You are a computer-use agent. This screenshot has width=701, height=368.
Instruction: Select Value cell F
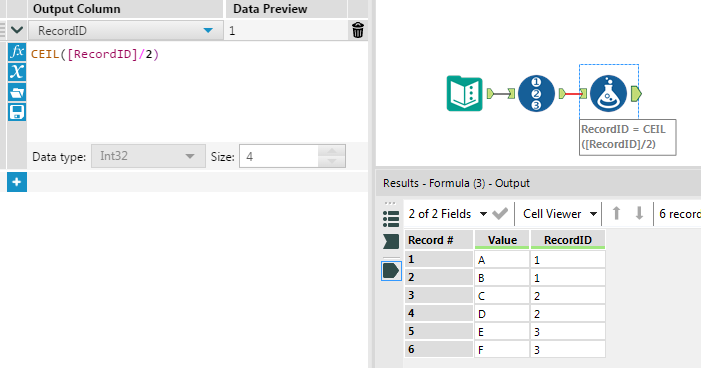[x=502, y=349]
